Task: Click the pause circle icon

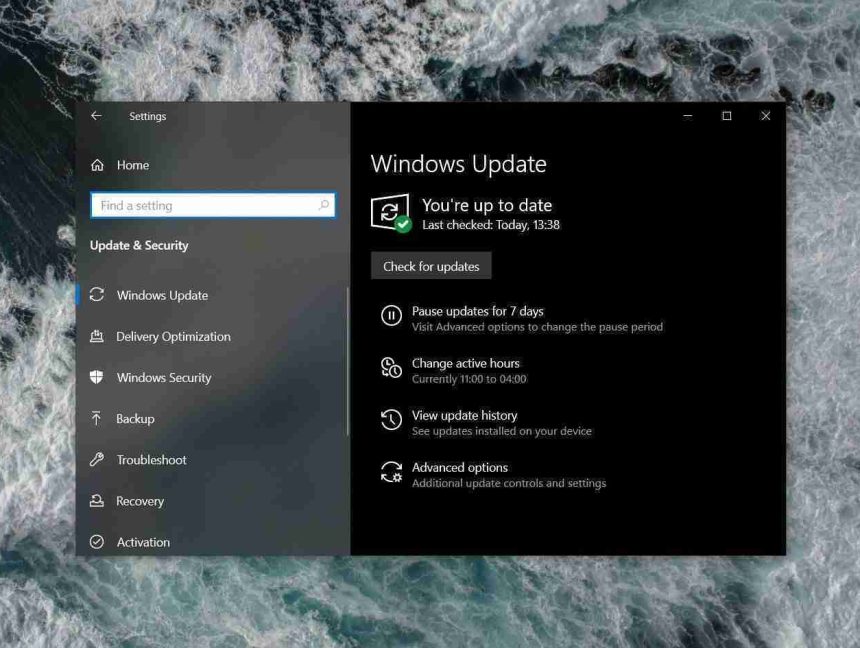Action: click(391, 315)
